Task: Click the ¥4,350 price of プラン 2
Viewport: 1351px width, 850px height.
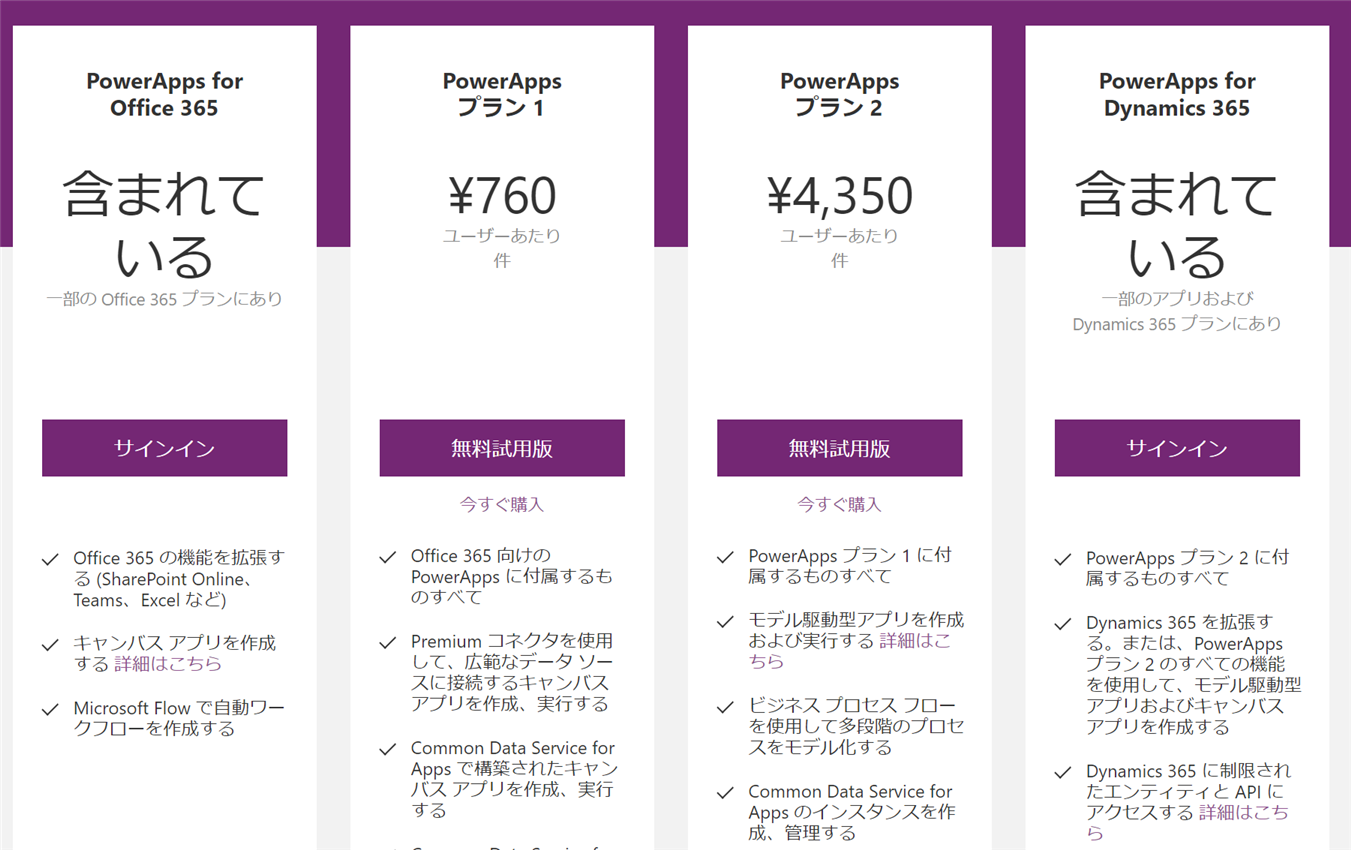Action: point(839,196)
